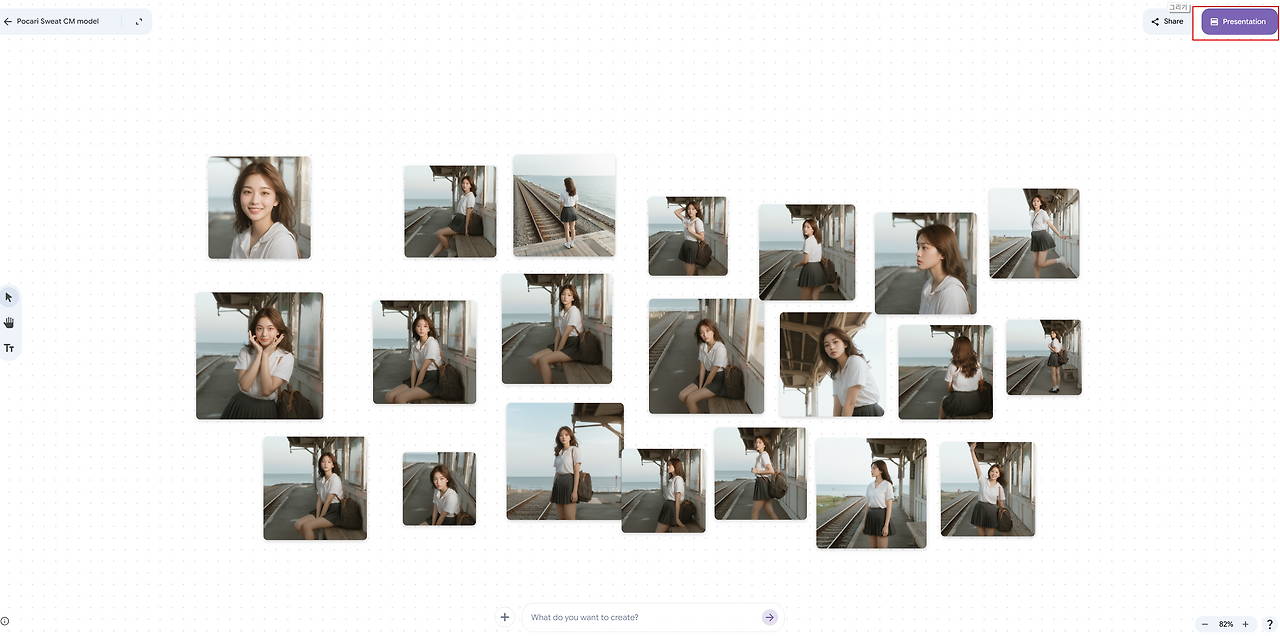Select image of girl balancing on one leg

(1034, 233)
